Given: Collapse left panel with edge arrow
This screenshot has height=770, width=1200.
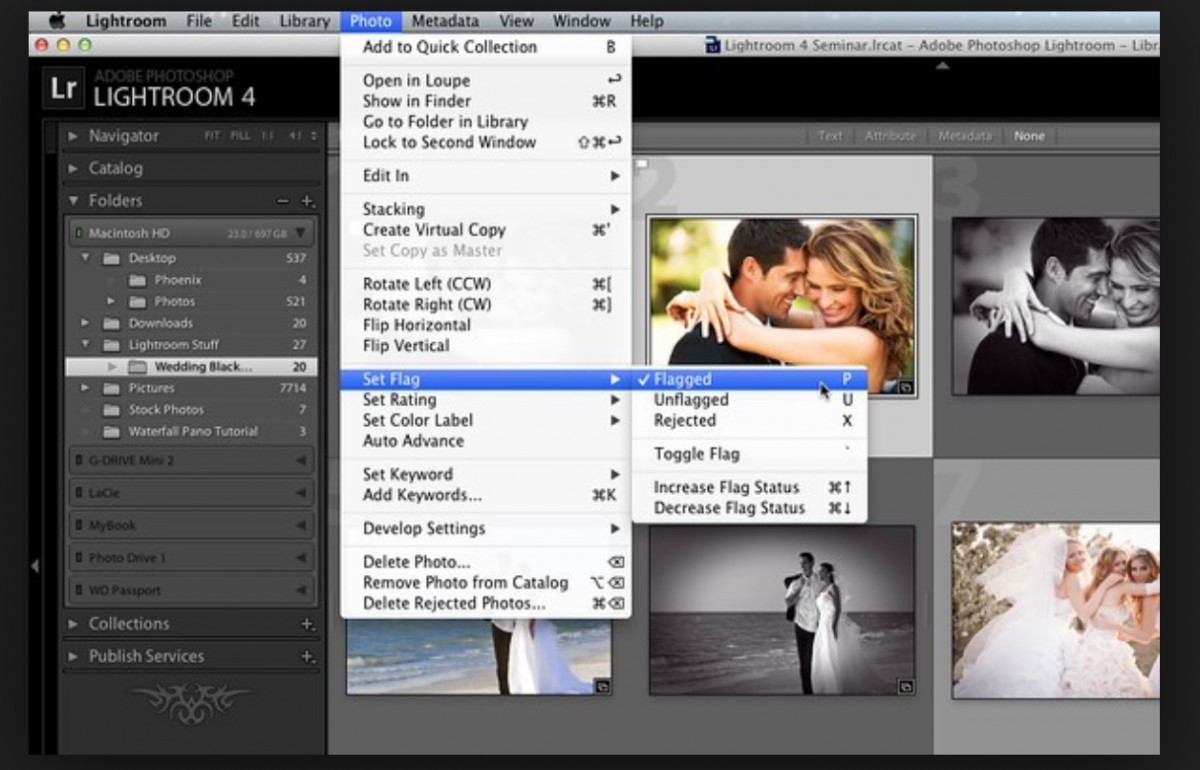Looking at the screenshot, I should (x=35, y=566).
